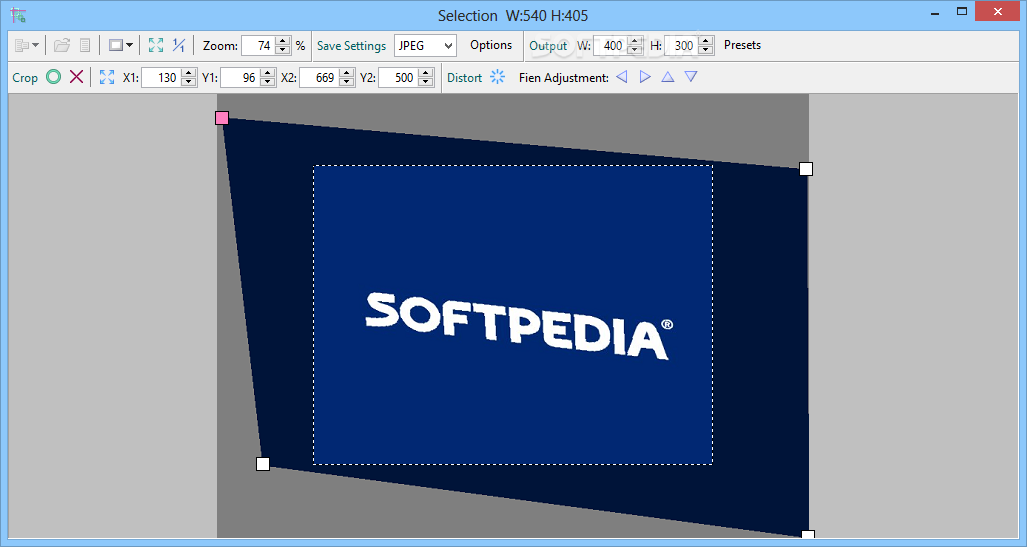Screen dimensions: 1027x547
Task: Click the pink top-left distort handle
Action: [x=222, y=118]
